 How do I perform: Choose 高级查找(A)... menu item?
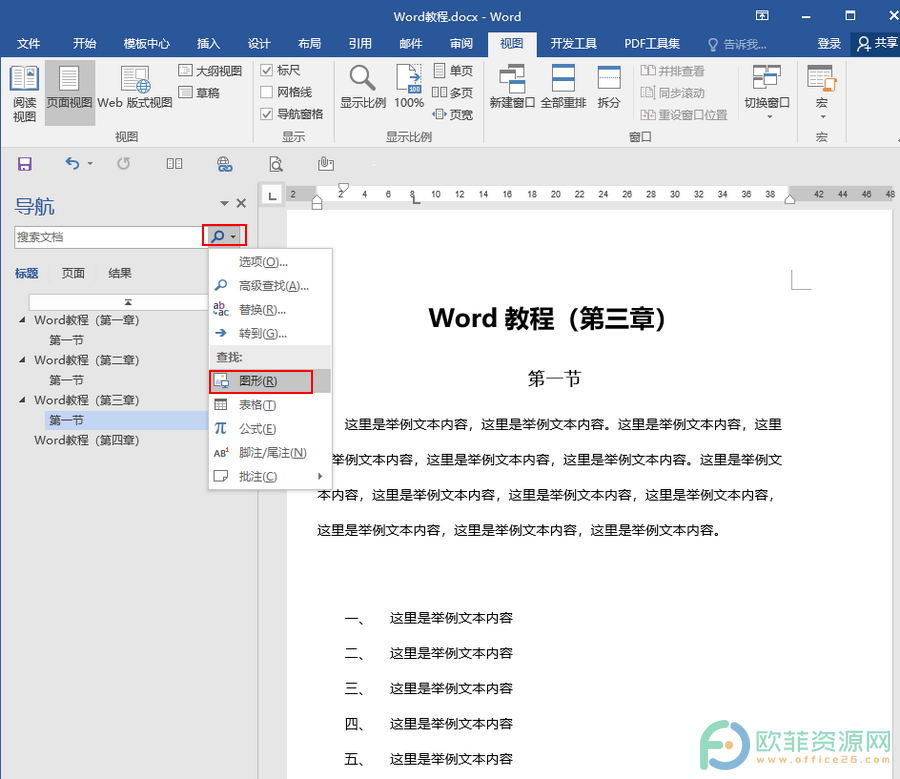click(270, 286)
